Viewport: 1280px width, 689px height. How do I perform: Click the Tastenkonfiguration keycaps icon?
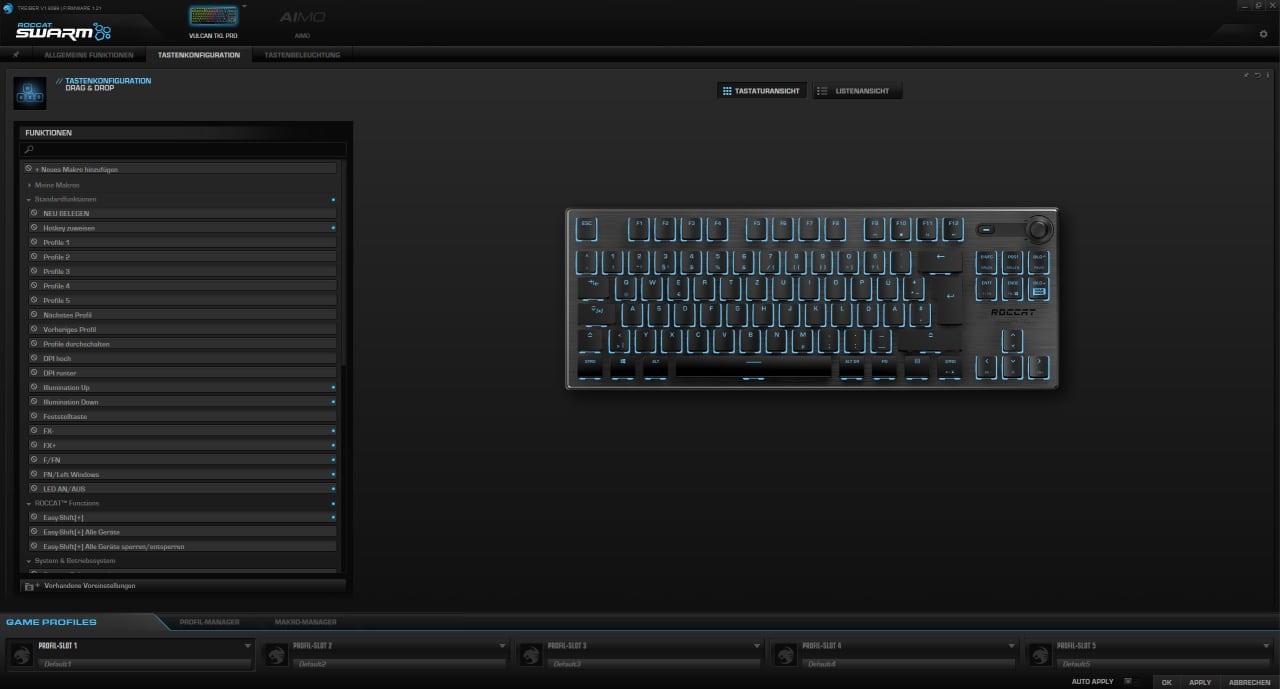pos(30,93)
